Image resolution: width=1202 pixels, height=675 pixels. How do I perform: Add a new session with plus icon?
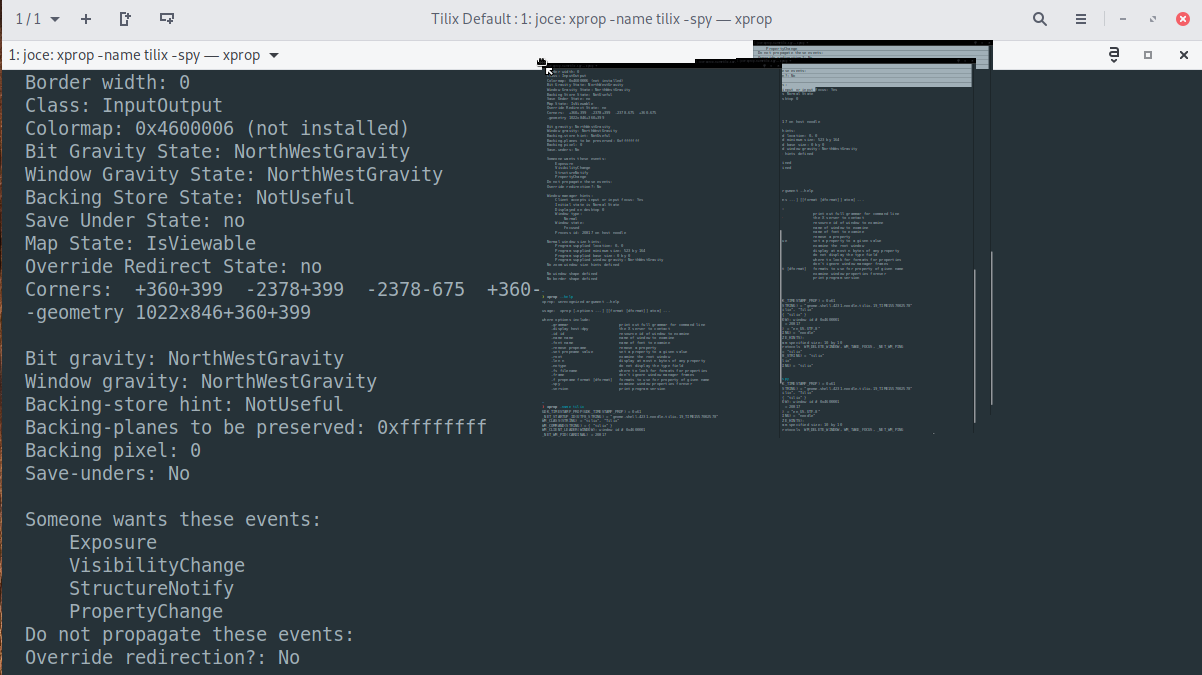pyautogui.click(x=86, y=19)
